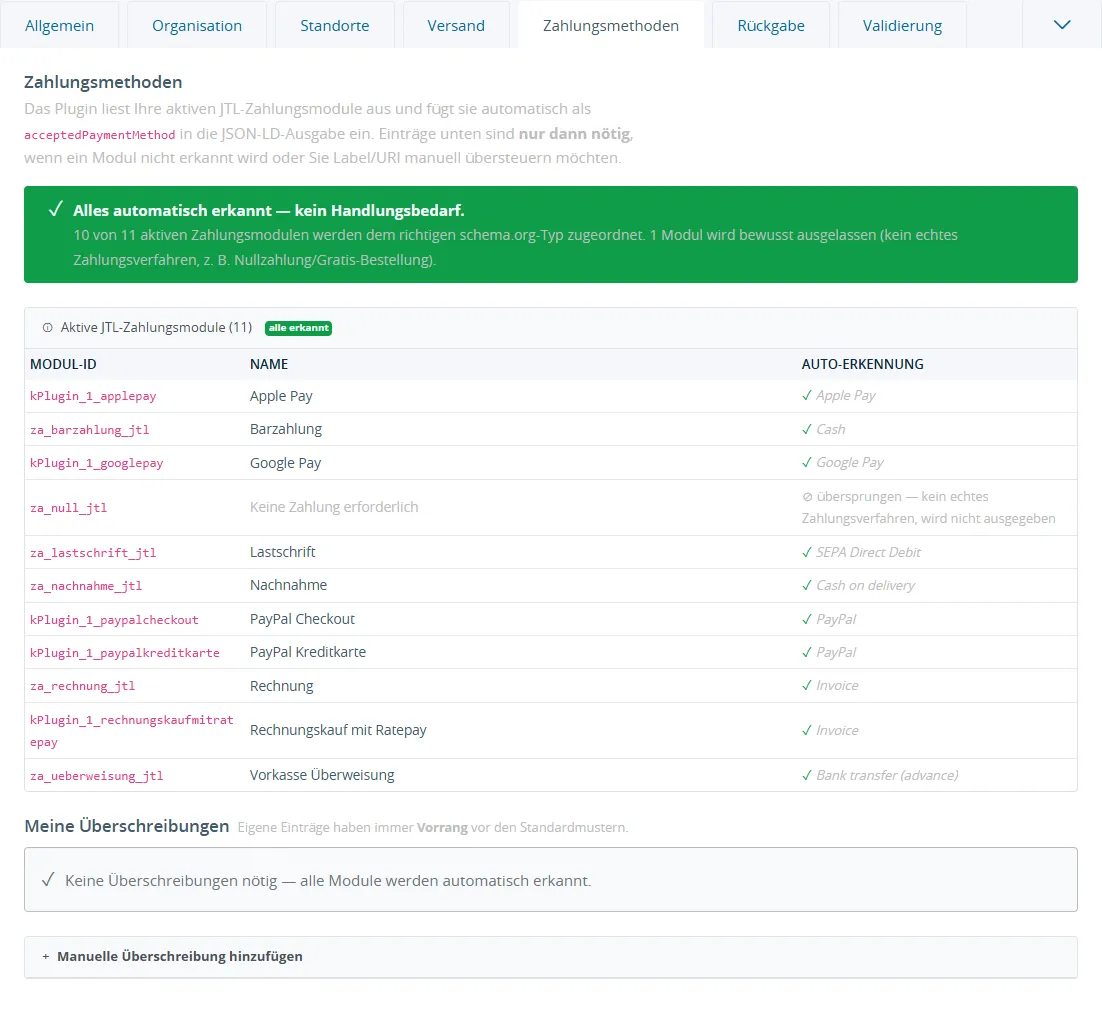Click the name Lastschrift

click(283, 552)
